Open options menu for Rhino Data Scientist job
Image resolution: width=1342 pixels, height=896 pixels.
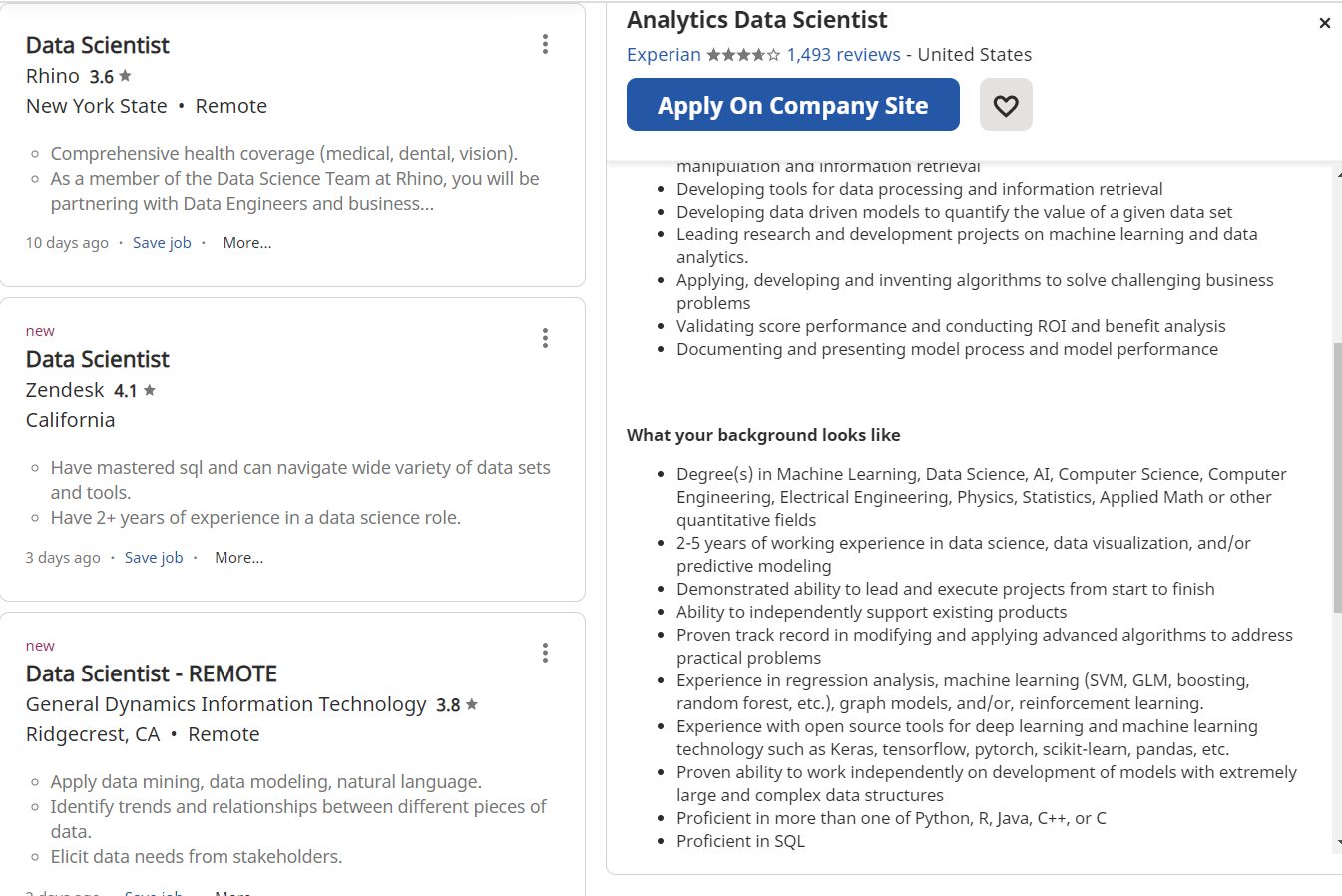pos(545,44)
